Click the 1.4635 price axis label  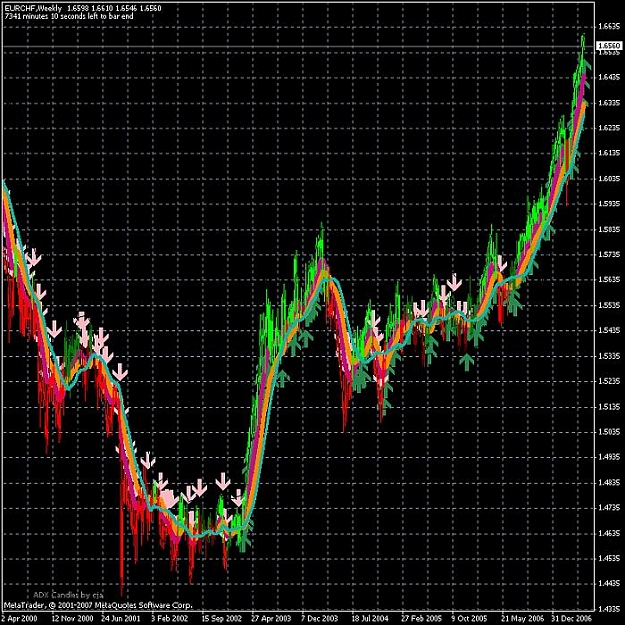[609, 533]
